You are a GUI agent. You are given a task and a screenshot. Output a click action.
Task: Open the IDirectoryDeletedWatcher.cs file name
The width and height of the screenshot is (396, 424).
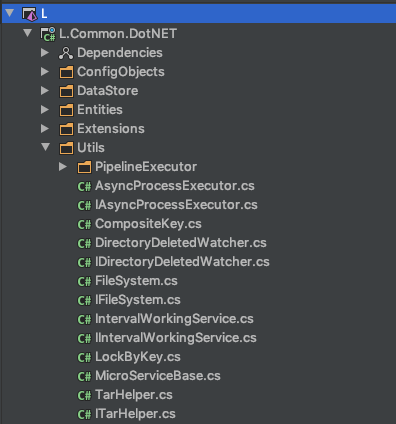[182, 262]
